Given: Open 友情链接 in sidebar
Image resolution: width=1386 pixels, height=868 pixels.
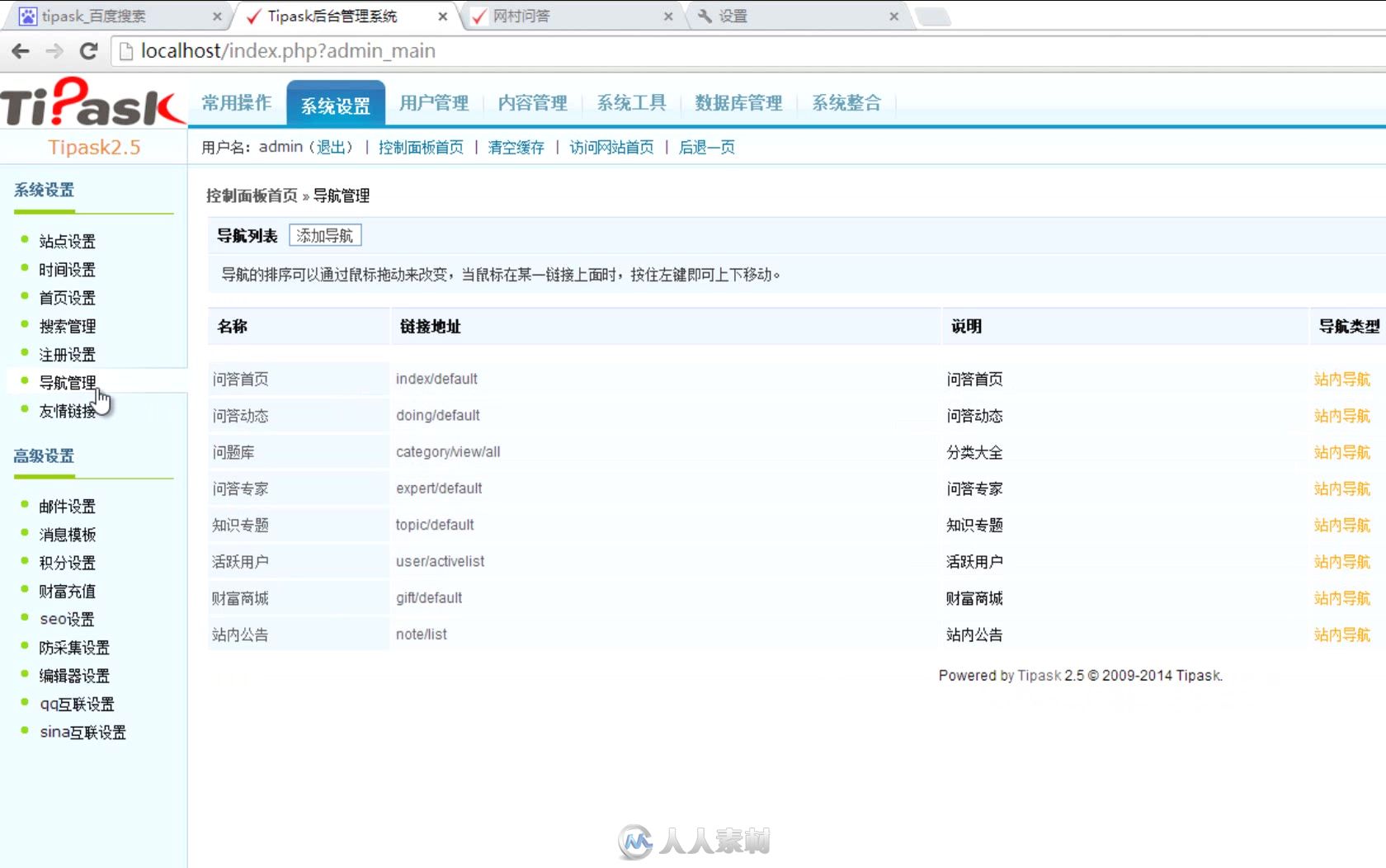Looking at the screenshot, I should tap(68, 411).
